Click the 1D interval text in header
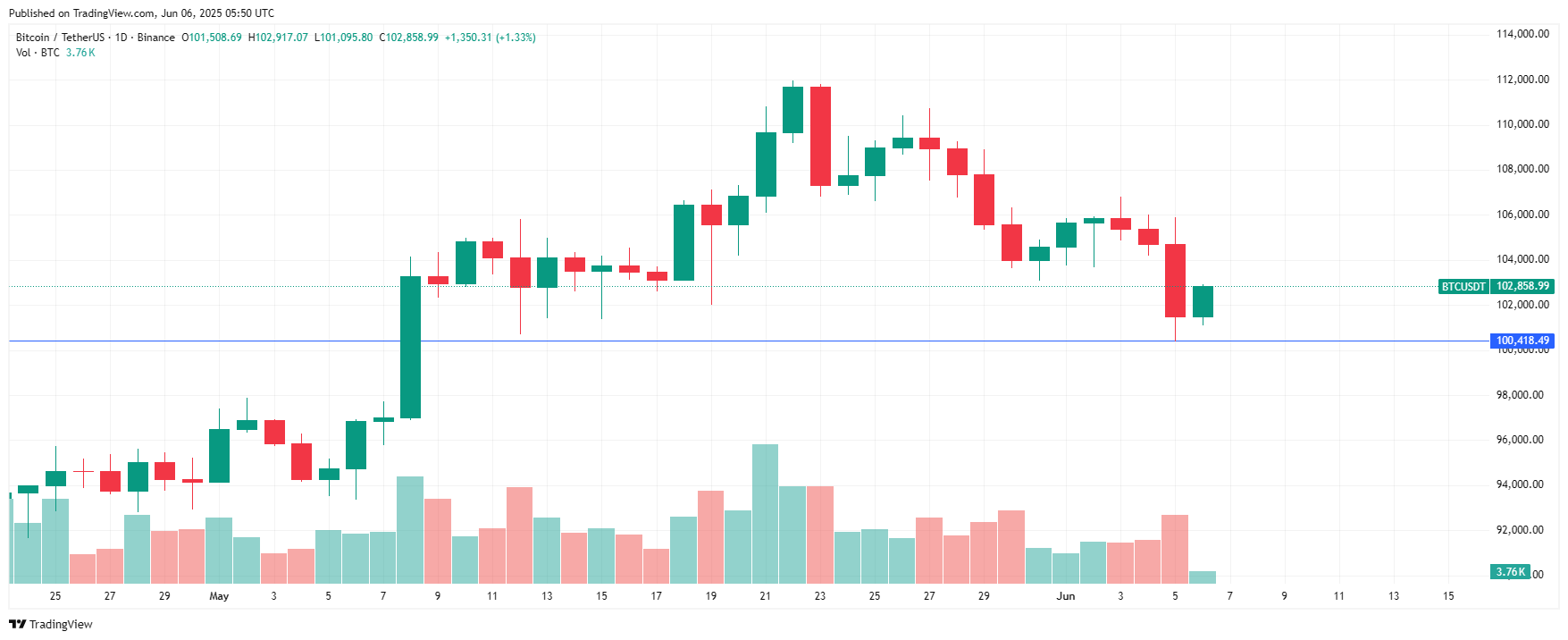Viewport: 1568px width, 640px height. [x=122, y=38]
